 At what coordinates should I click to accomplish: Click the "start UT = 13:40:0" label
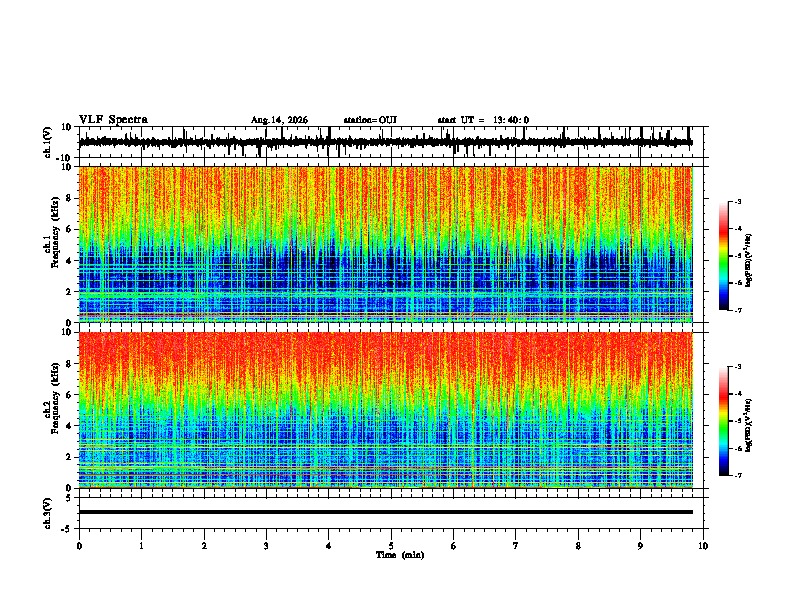pos(483,120)
